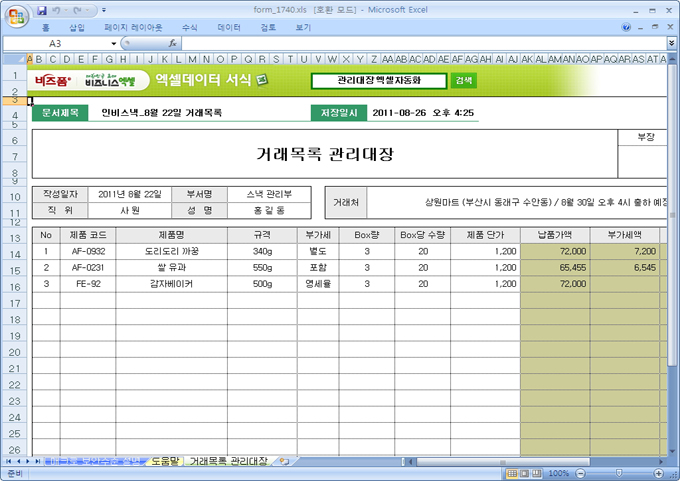Click the insert new worksheet tab icon
Screen dimensions: 680x481
(x=284, y=461)
